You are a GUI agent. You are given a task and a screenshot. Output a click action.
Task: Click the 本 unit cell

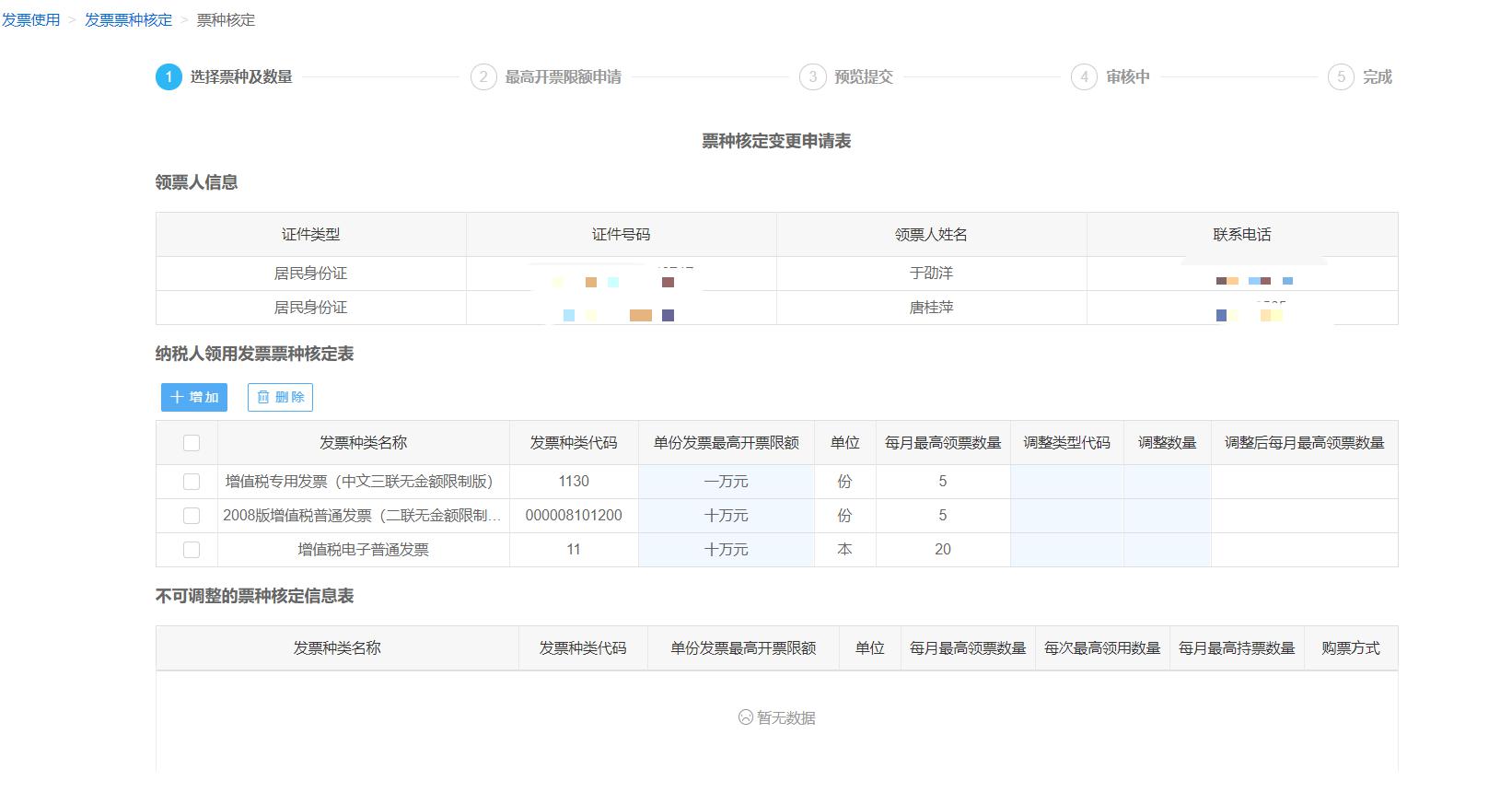(844, 550)
